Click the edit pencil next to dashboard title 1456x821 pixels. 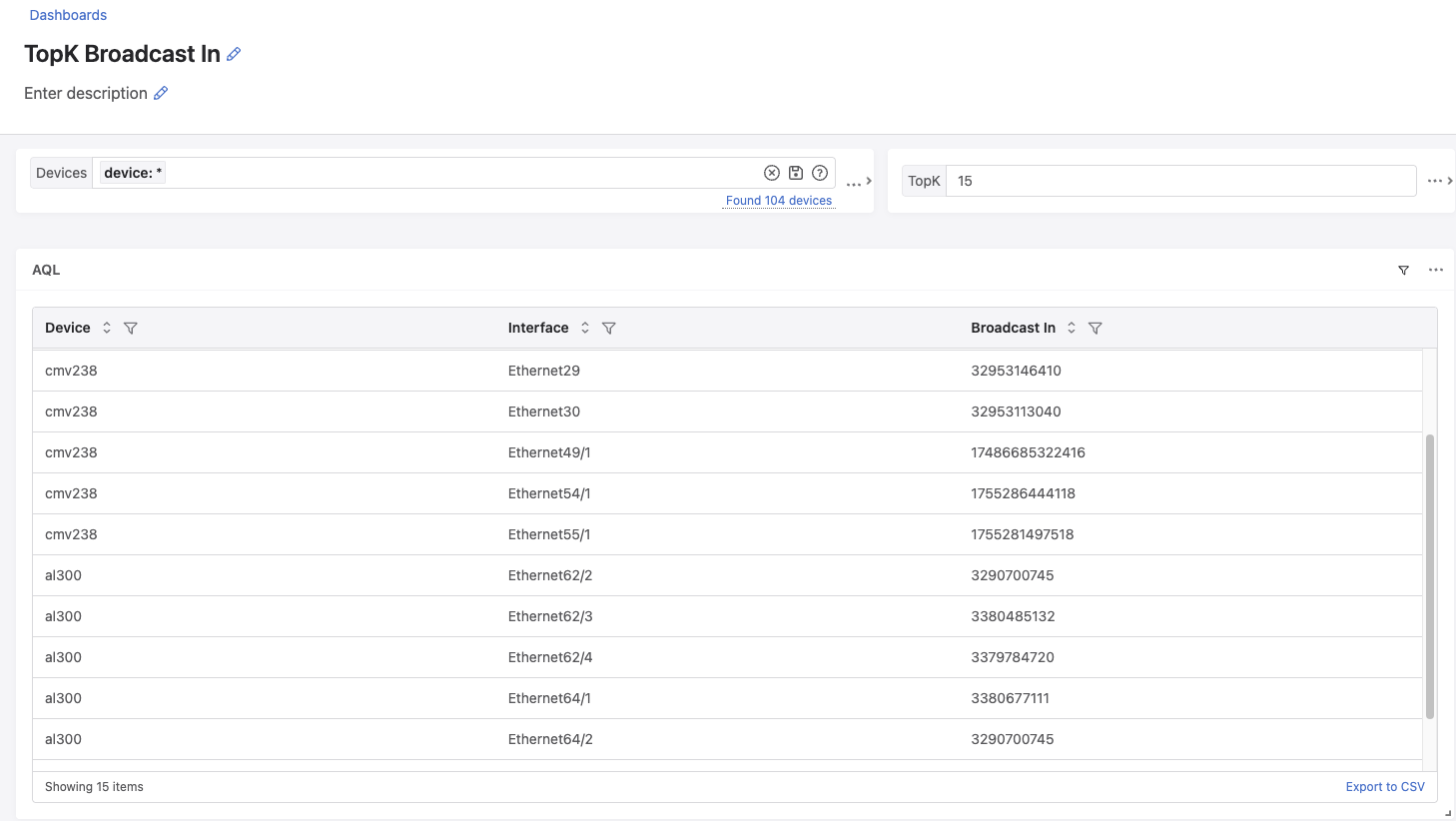tap(234, 54)
